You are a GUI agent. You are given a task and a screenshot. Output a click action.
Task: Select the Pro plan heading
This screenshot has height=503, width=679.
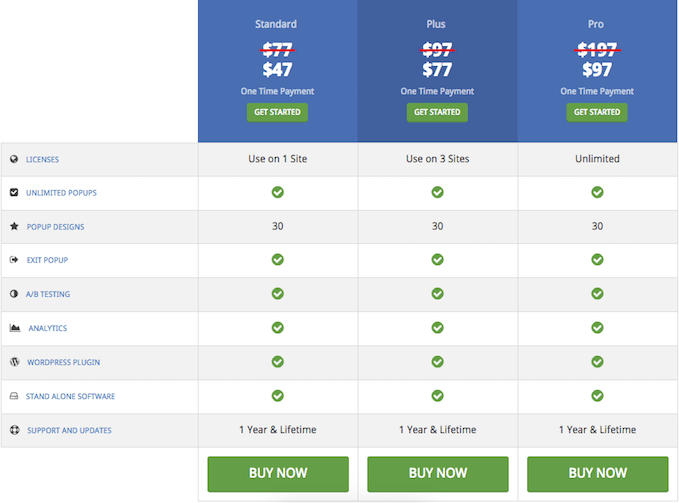click(x=595, y=24)
